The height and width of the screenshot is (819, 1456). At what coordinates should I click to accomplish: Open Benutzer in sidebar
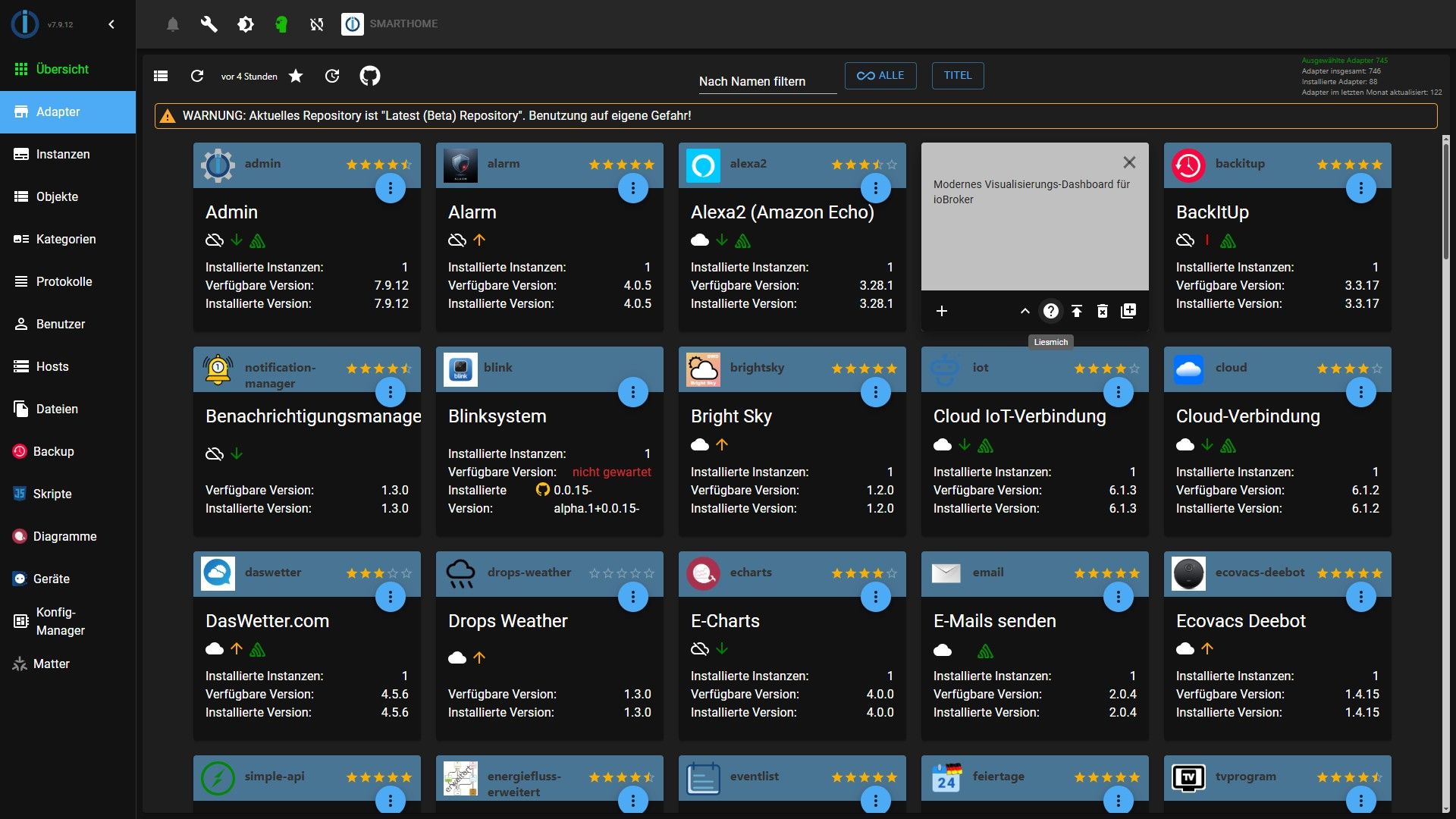tap(68, 324)
